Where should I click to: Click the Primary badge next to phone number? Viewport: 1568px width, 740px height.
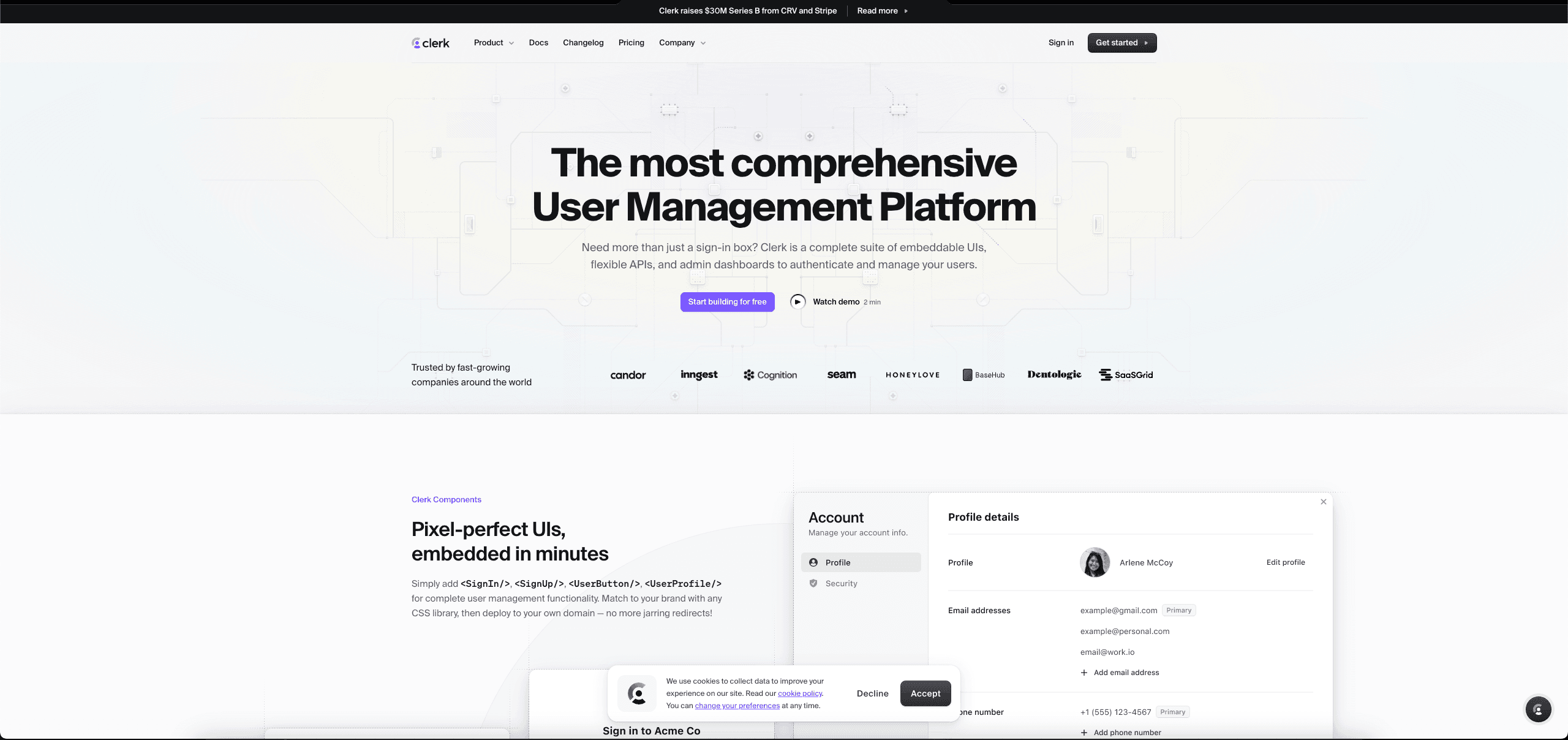1172,712
